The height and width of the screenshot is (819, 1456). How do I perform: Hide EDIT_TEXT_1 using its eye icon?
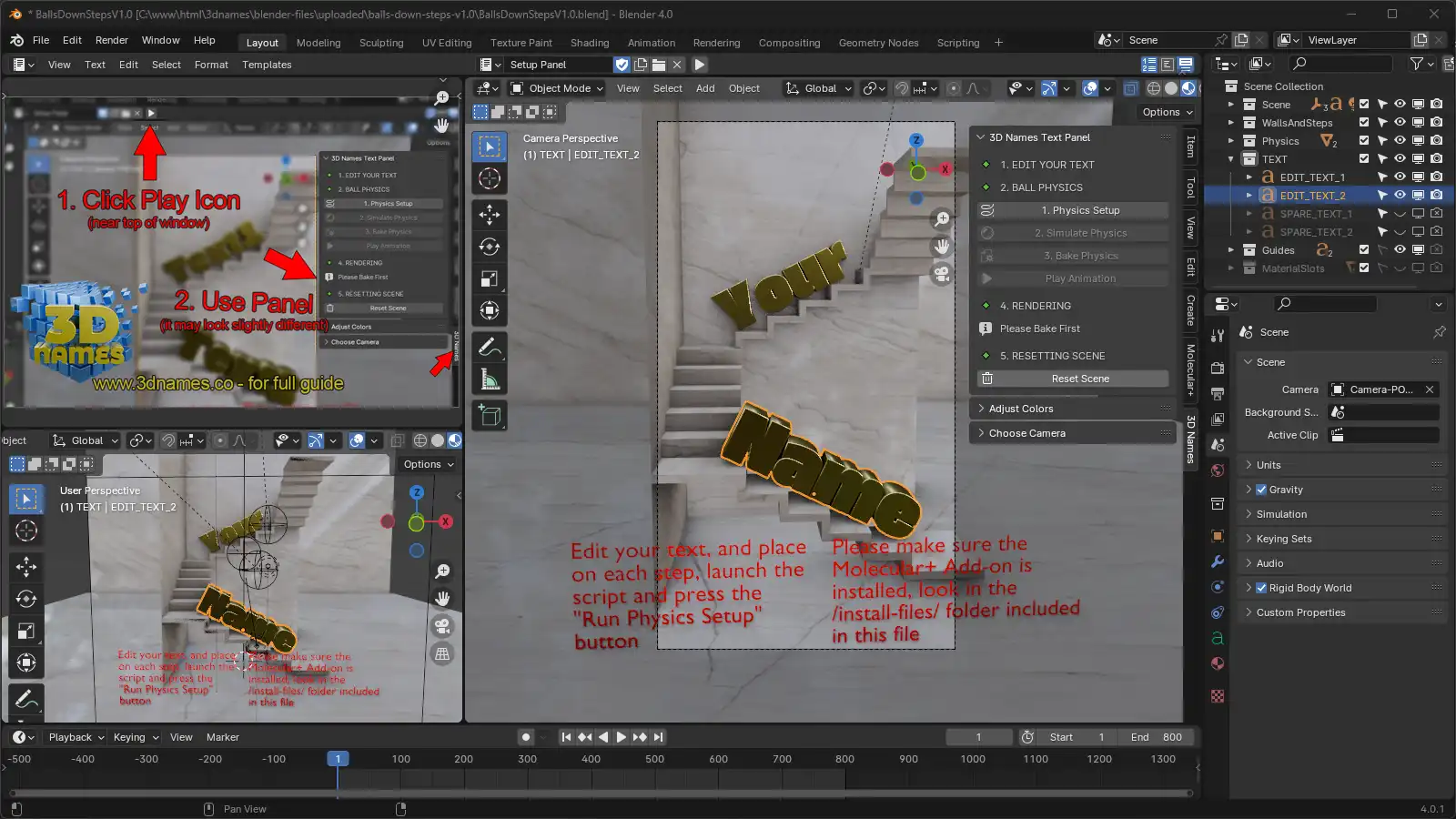(x=1400, y=177)
